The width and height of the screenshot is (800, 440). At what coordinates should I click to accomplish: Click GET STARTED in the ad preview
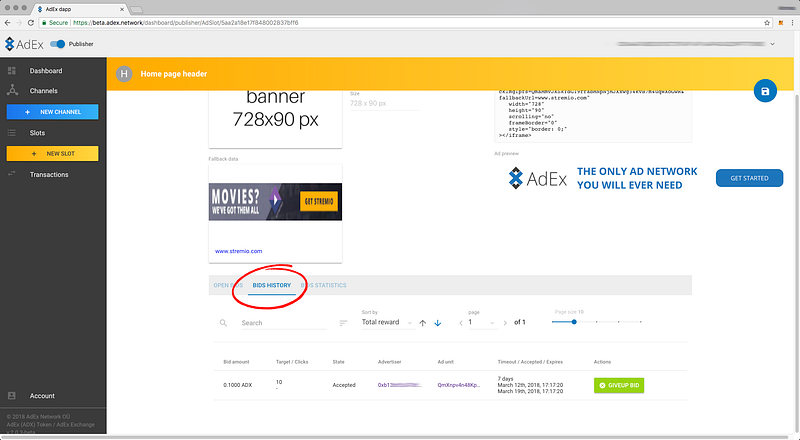(749, 178)
